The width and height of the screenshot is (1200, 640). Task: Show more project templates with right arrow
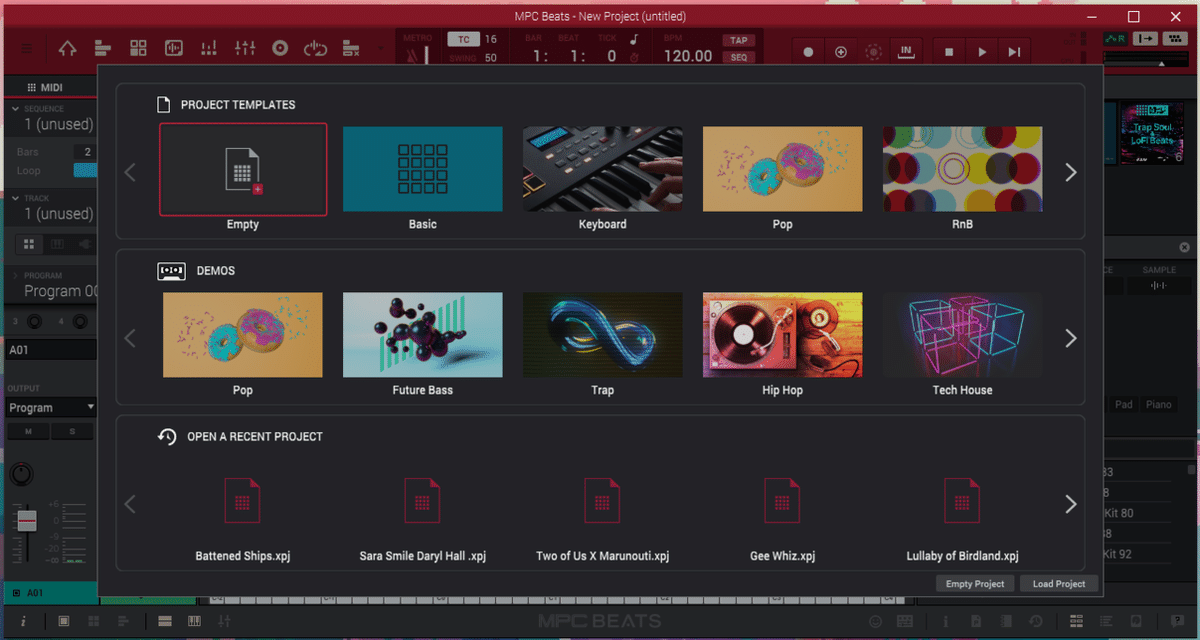[1071, 172]
